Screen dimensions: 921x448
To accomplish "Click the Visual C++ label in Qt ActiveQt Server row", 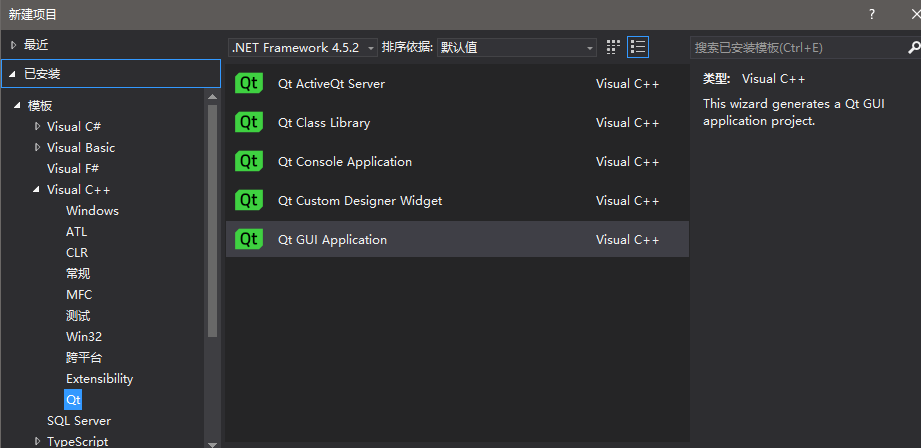I will point(627,84).
